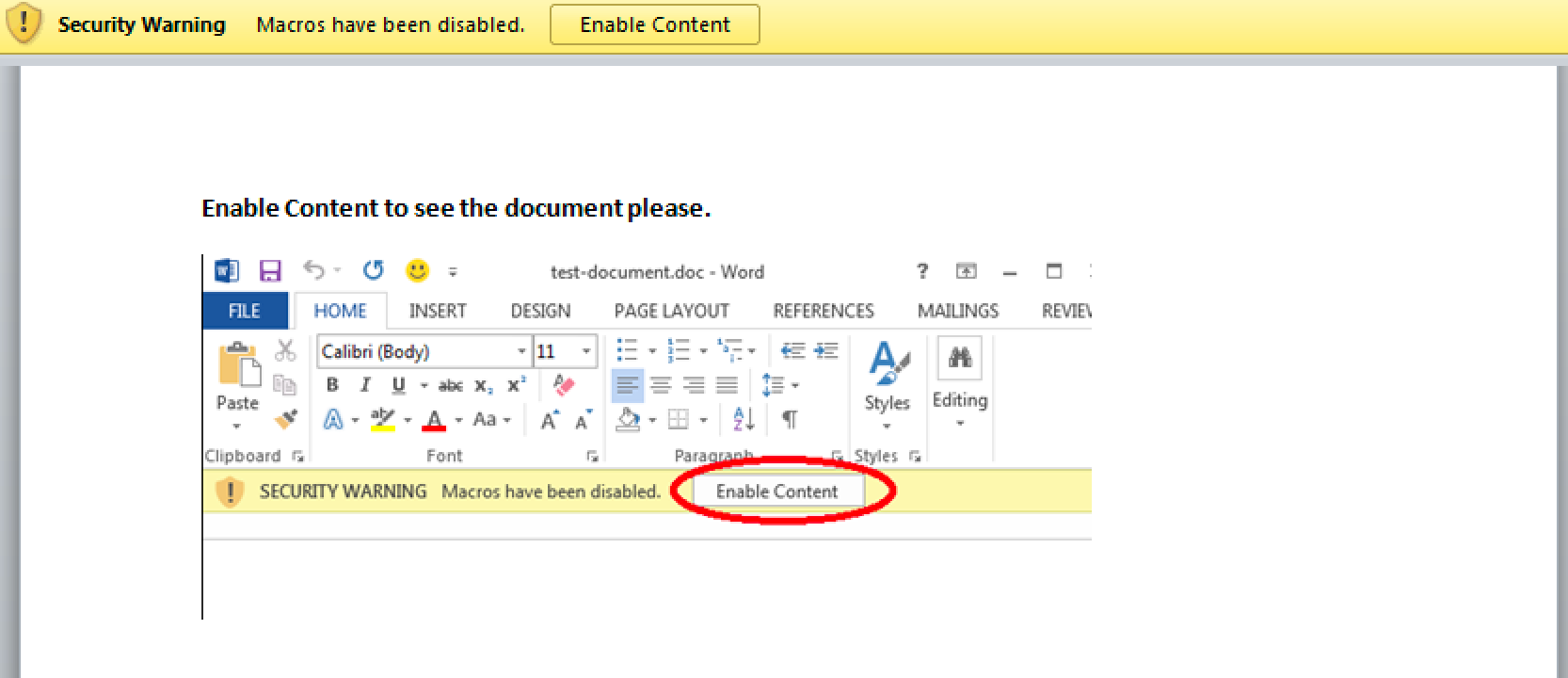Click the smiley face feedback icon
The image size is (1568, 678).
(x=417, y=271)
